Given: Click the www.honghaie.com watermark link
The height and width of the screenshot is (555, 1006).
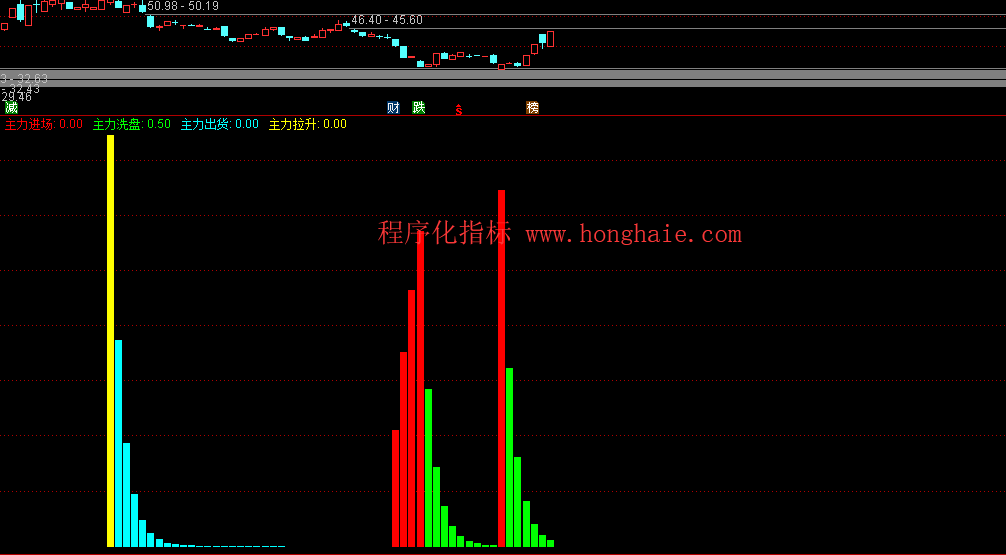Looking at the screenshot, I should [x=633, y=235].
